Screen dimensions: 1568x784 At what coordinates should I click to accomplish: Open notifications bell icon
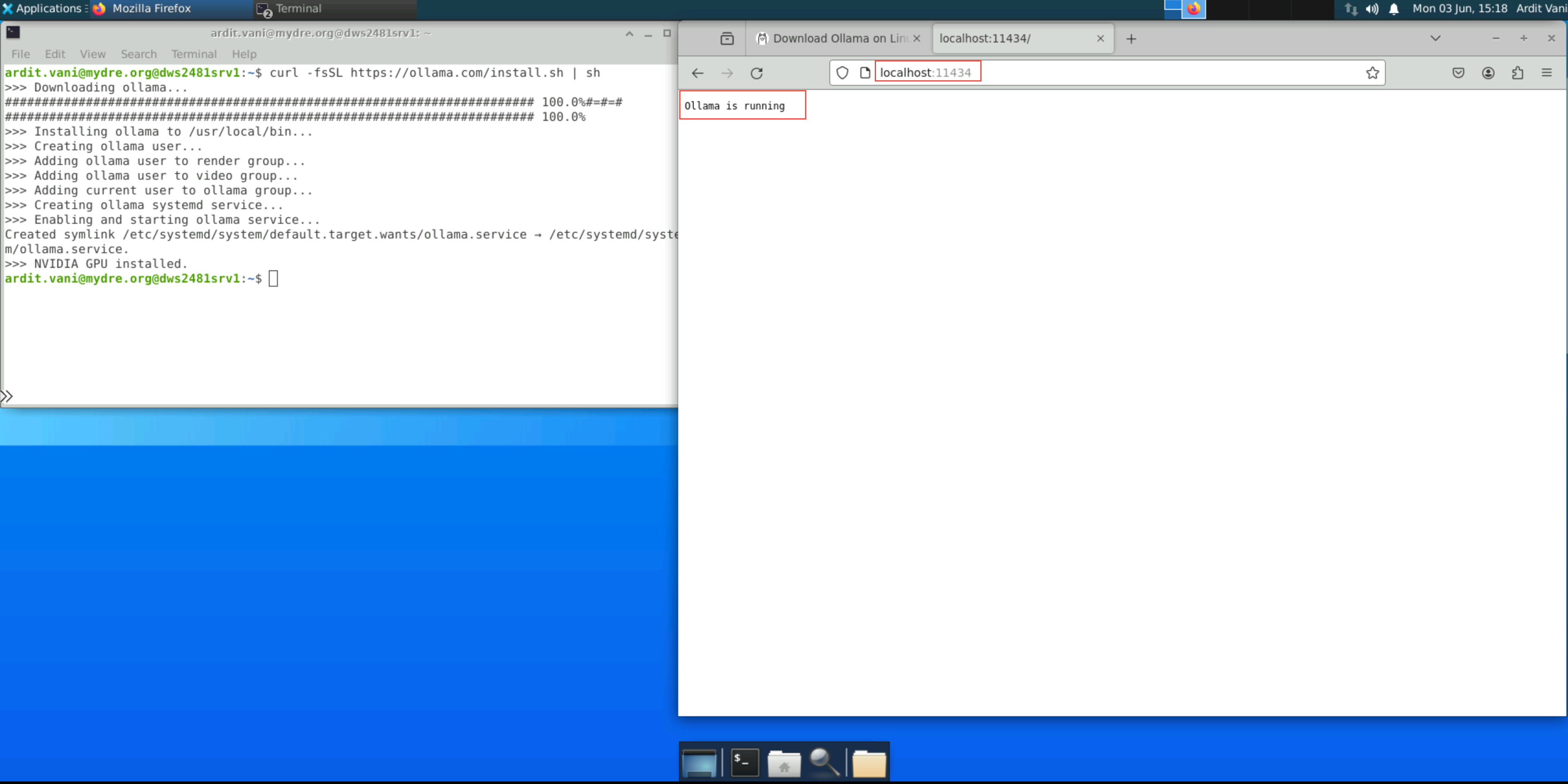[x=1394, y=9]
